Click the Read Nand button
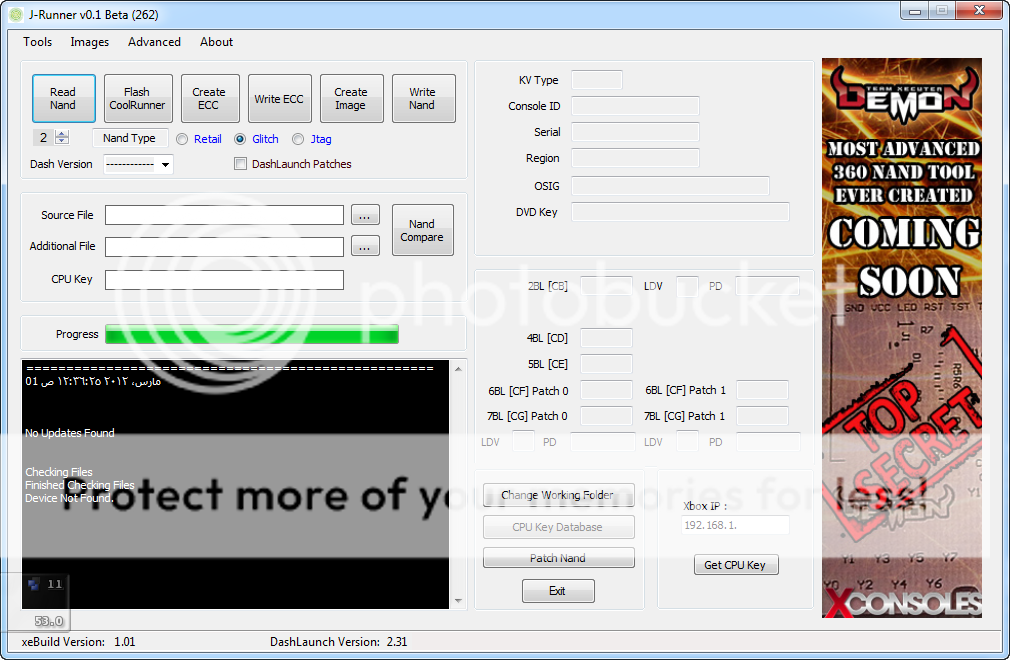Screen dimensions: 1010x660 coord(63,99)
